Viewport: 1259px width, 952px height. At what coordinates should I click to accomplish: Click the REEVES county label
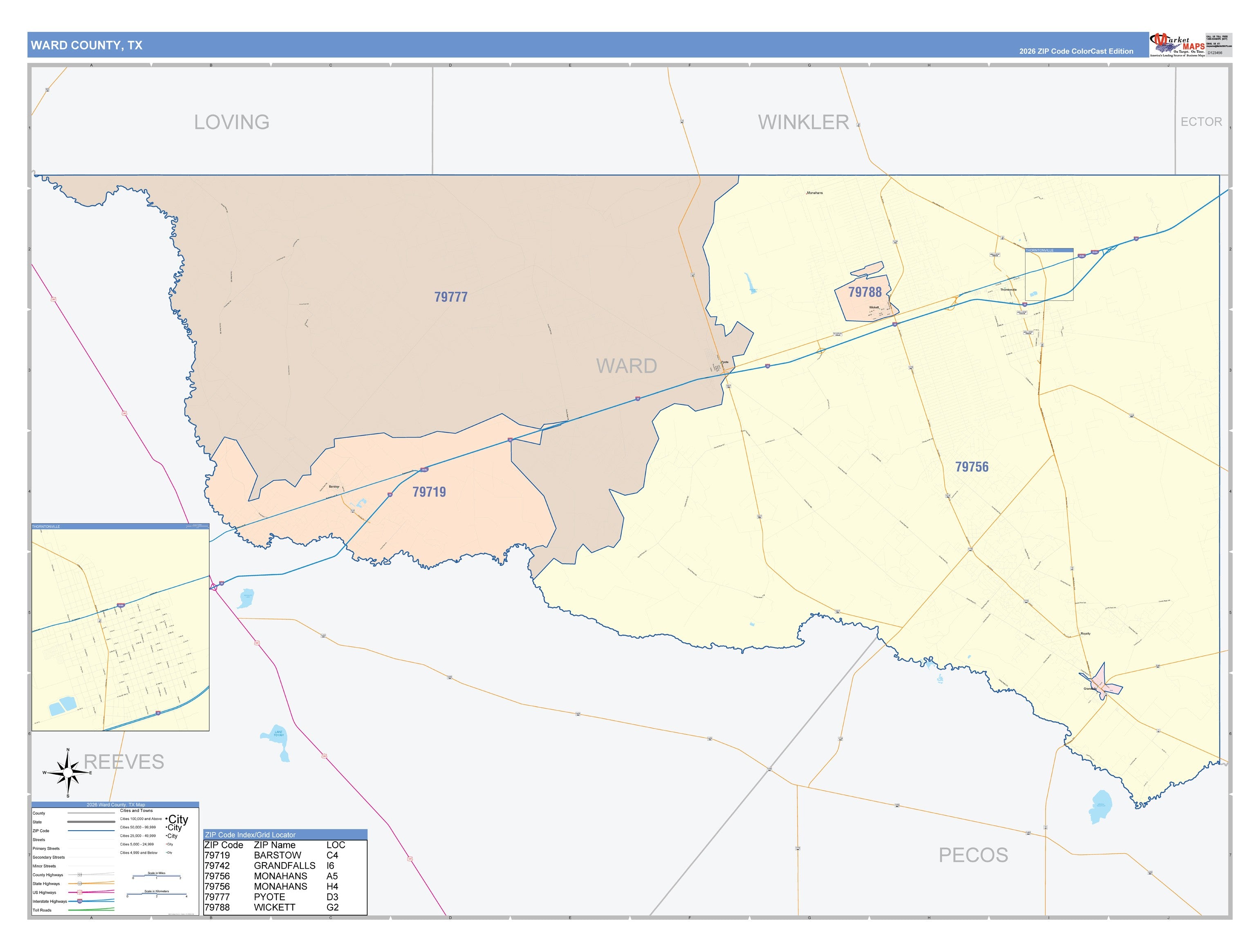tap(124, 761)
